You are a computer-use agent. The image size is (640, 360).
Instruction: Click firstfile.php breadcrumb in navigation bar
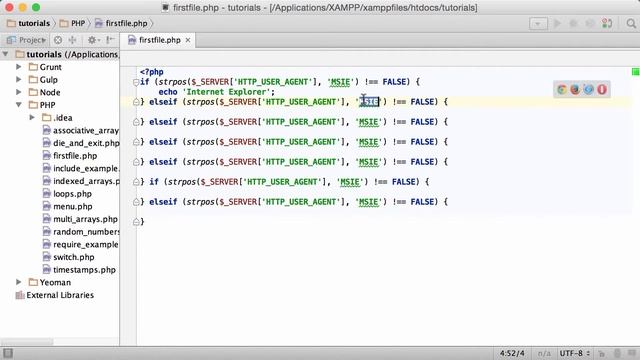tap(121, 24)
